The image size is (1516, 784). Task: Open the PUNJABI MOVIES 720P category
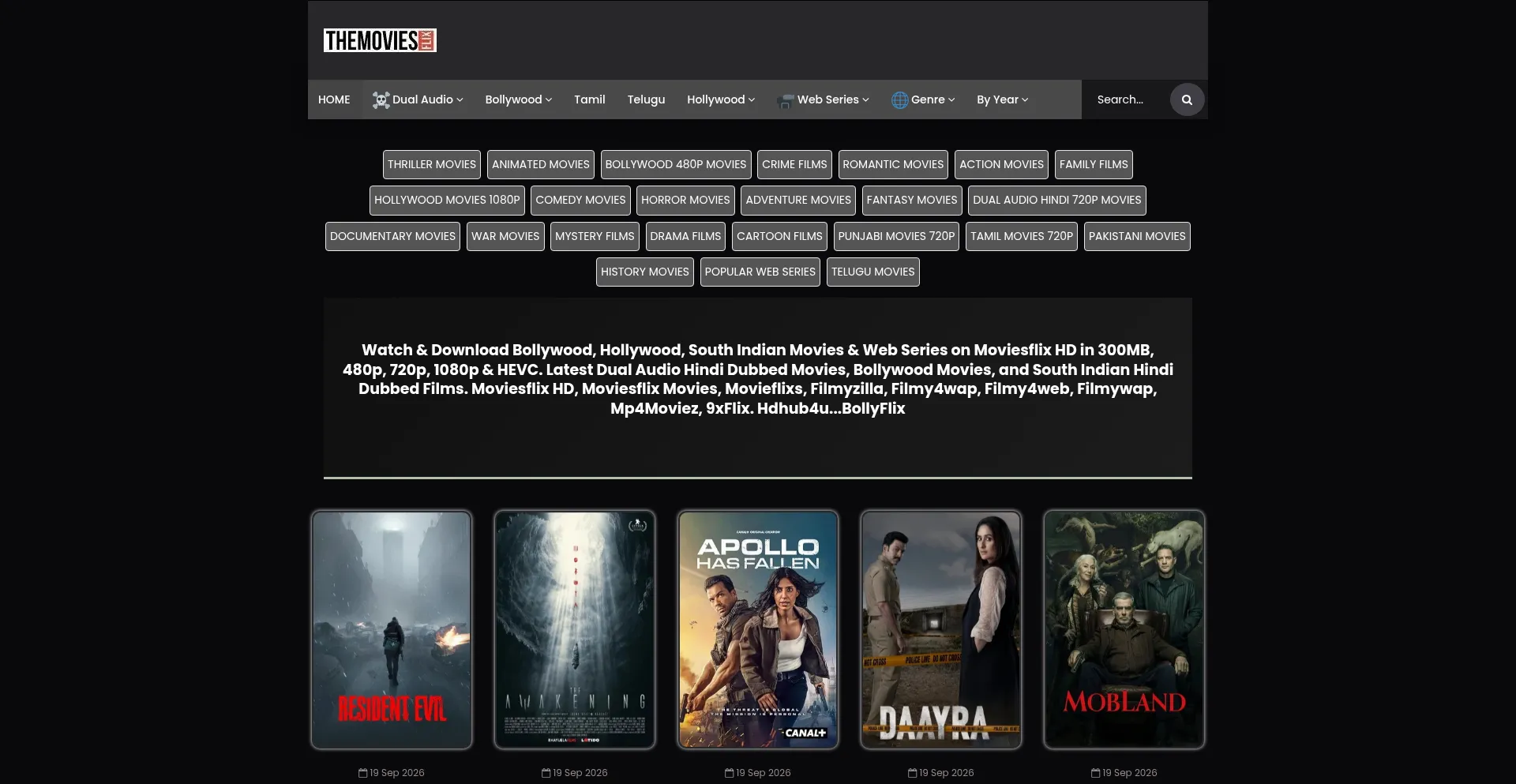point(896,236)
